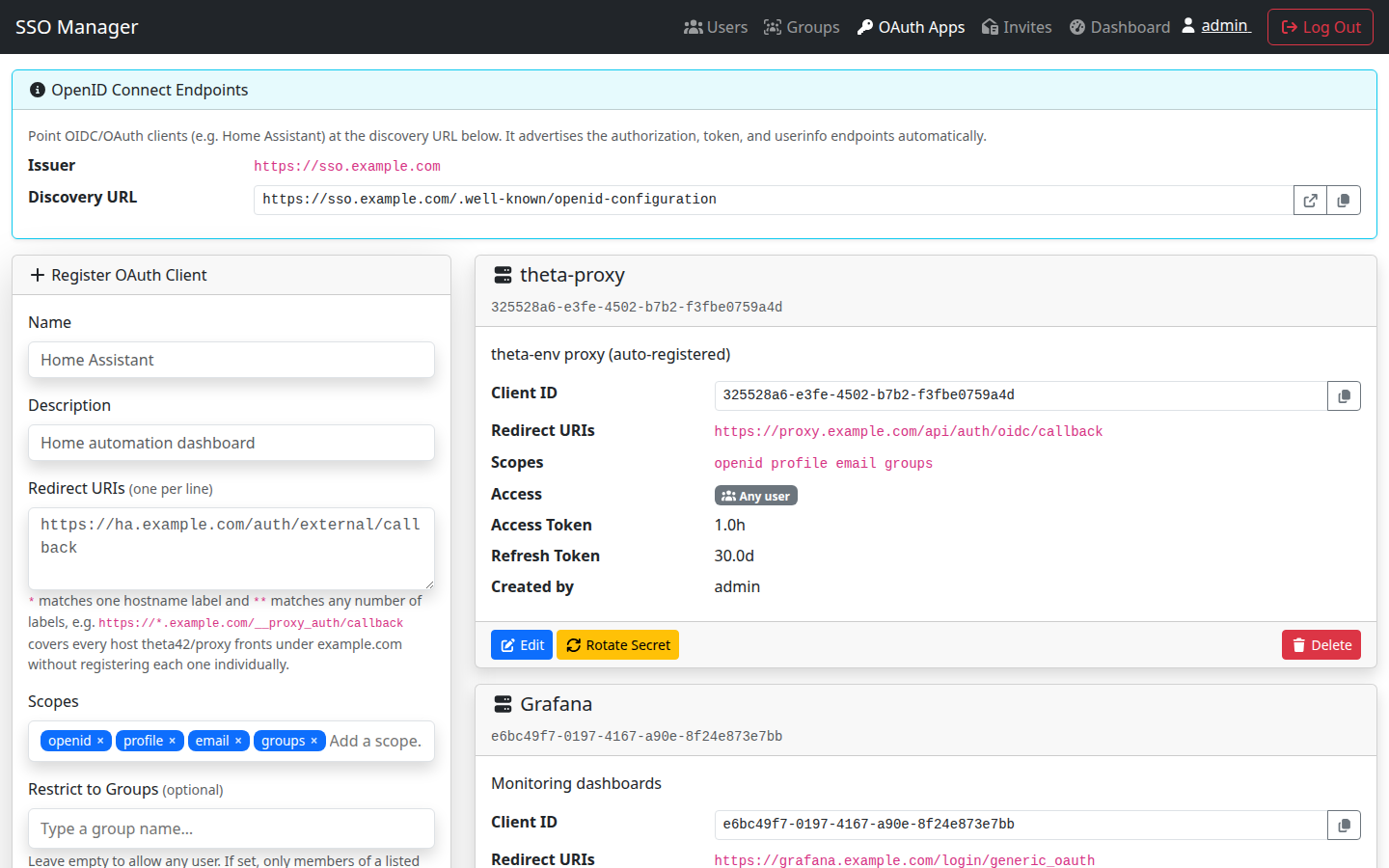Click the Register OAuth Client plus icon
The image size is (1389, 868).
(38, 275)
